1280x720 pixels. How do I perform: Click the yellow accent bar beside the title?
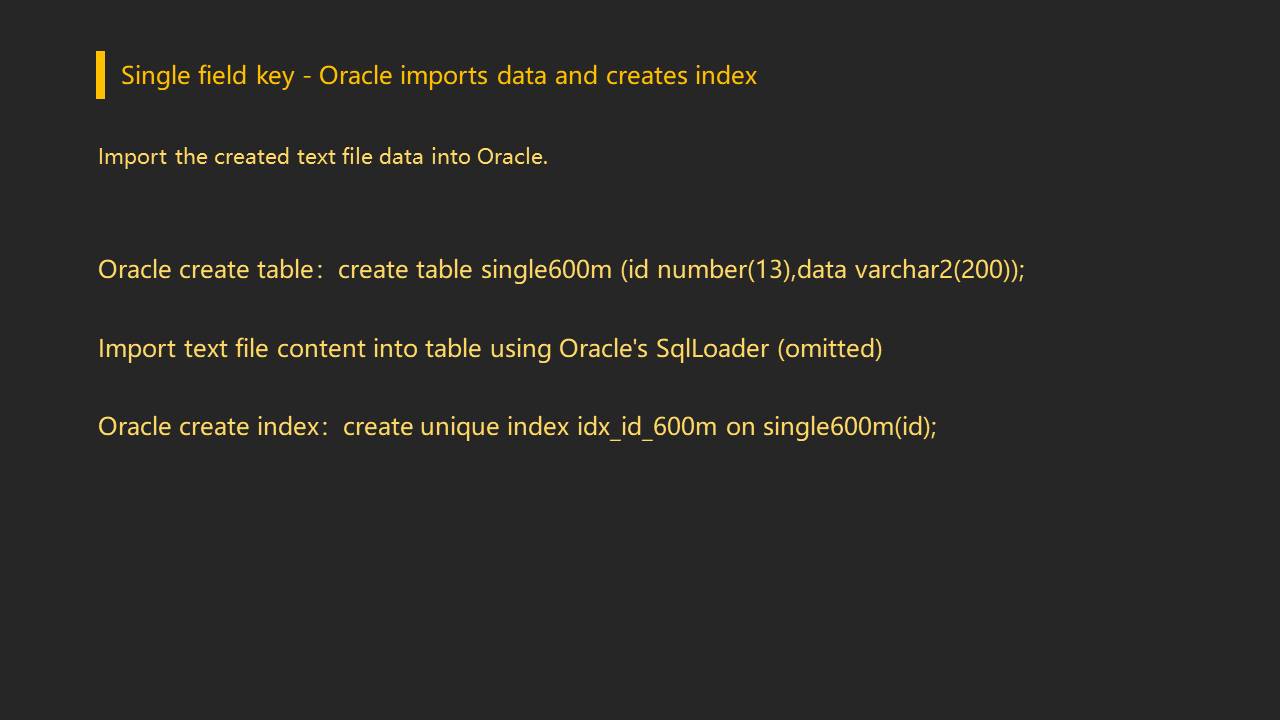[100, 75]
